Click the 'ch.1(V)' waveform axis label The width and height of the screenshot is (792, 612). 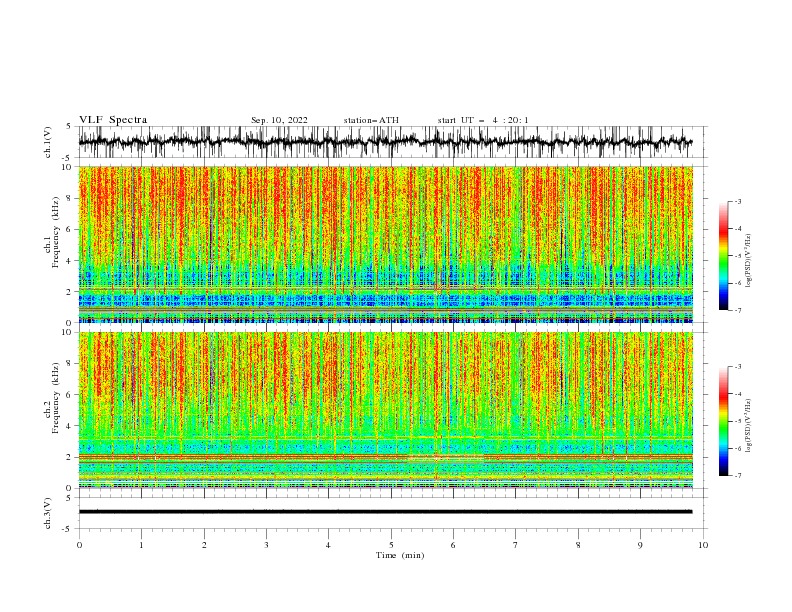point(48,142)
